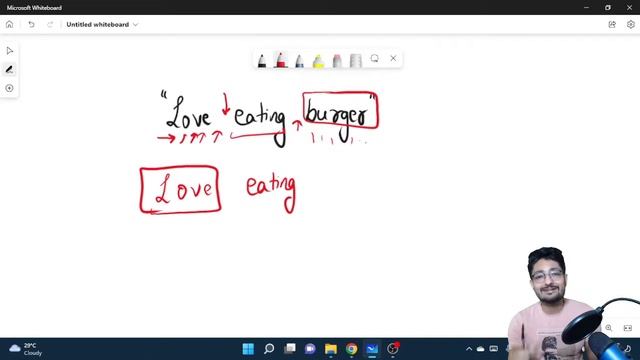Zoom in on the whiteboard canvas
This screenshot has height=360, width=640.
click(609, 328)
